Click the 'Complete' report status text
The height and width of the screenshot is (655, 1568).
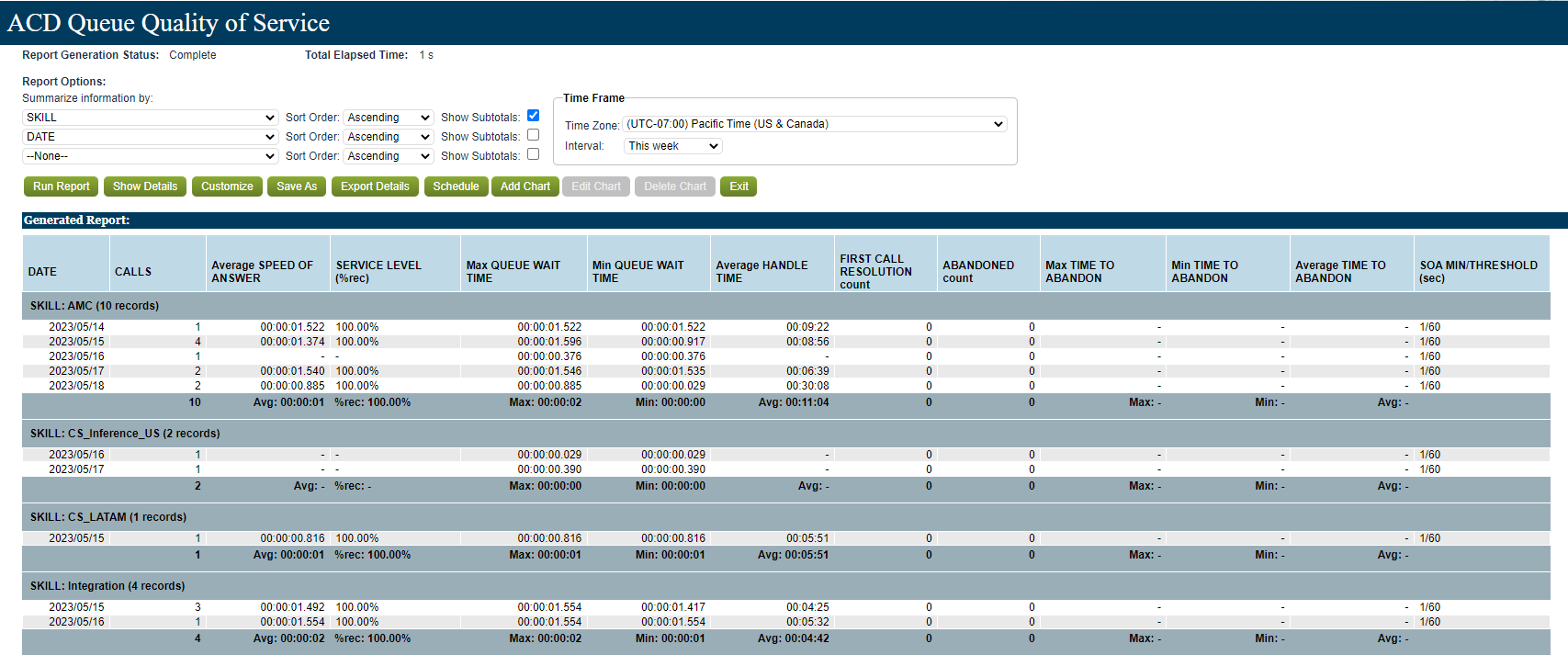coord(193,55)
